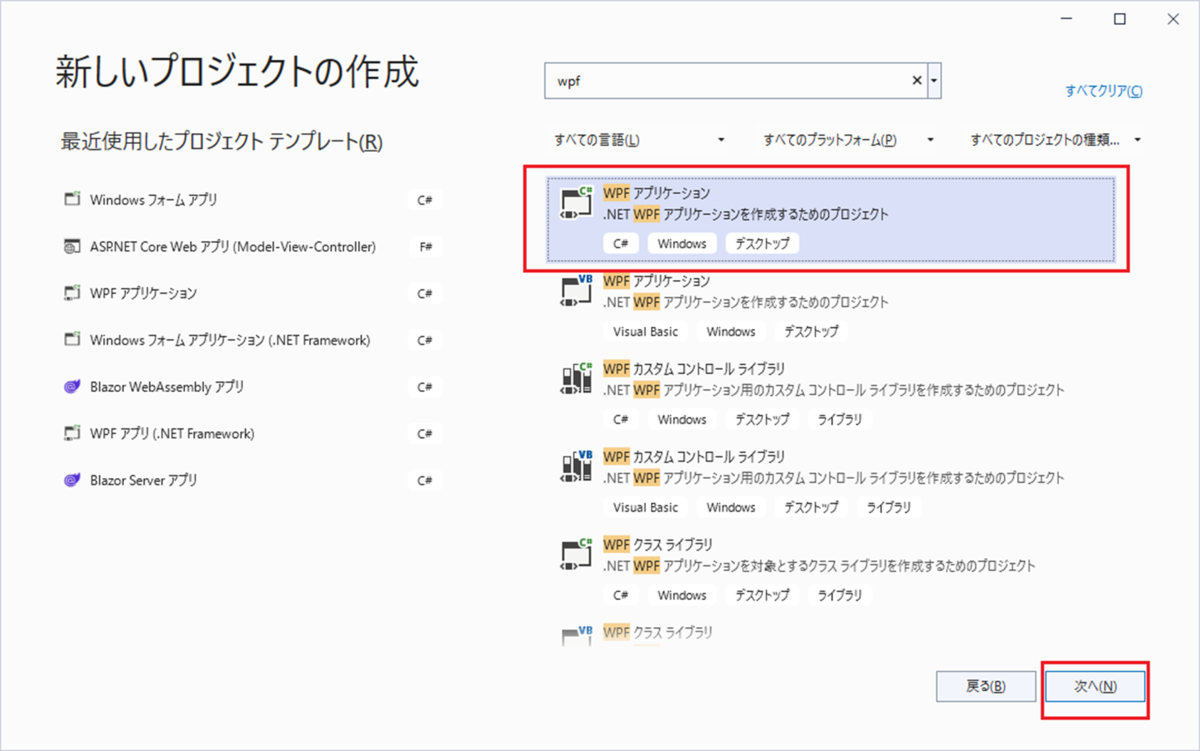Select C# WPF カスタム コントロール ライブラリ template
Viewport: 1200px width, 751px height.
point(830,395)
